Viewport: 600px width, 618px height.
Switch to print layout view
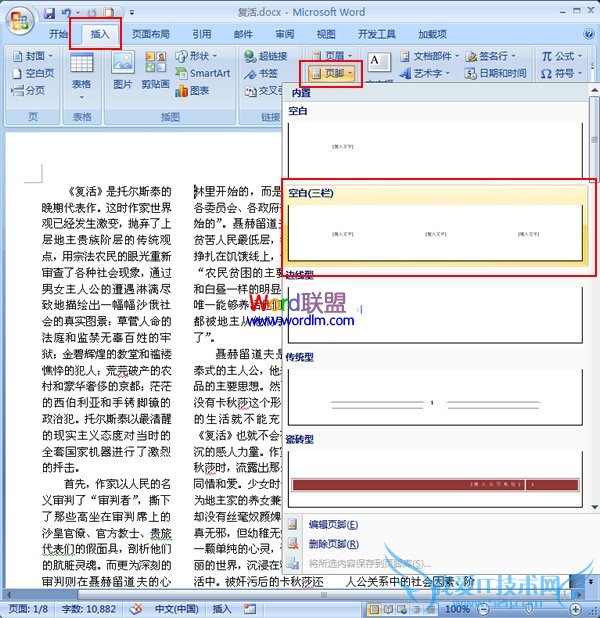tap(373, 609)
